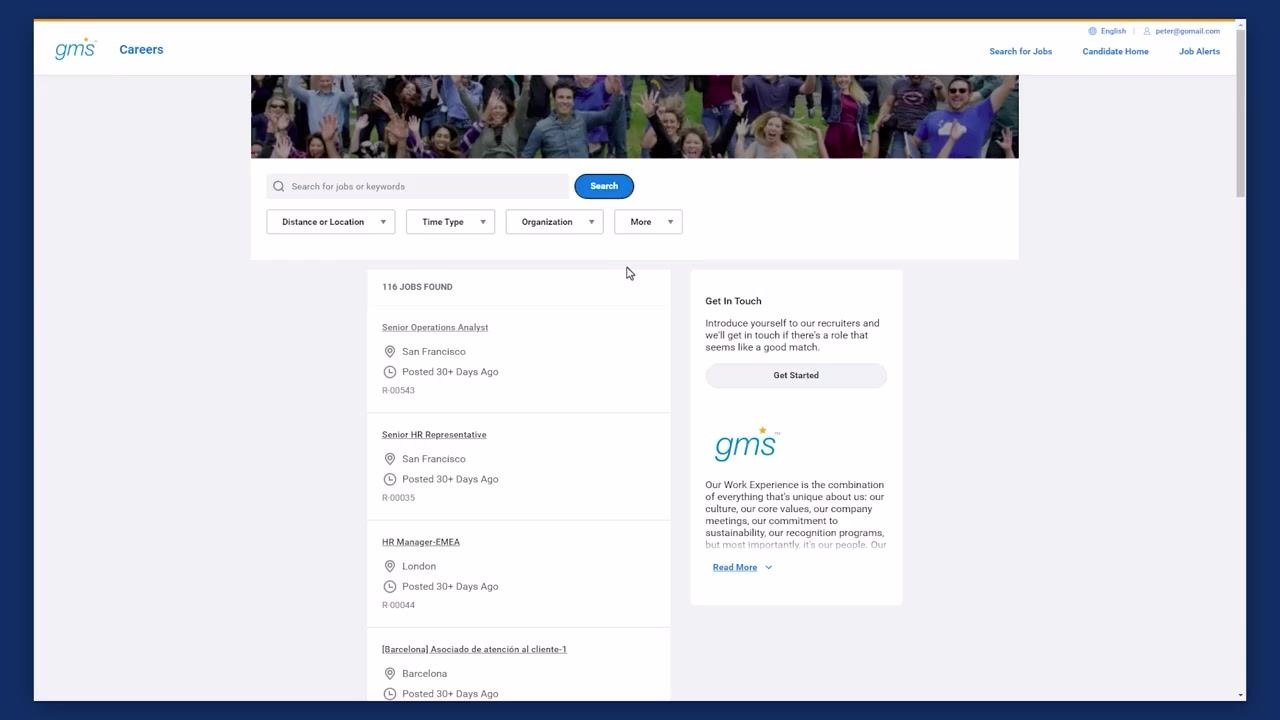Click the 116 JOBS FOUND text
Screen dimensions: 1280x720
click(417, 287)
